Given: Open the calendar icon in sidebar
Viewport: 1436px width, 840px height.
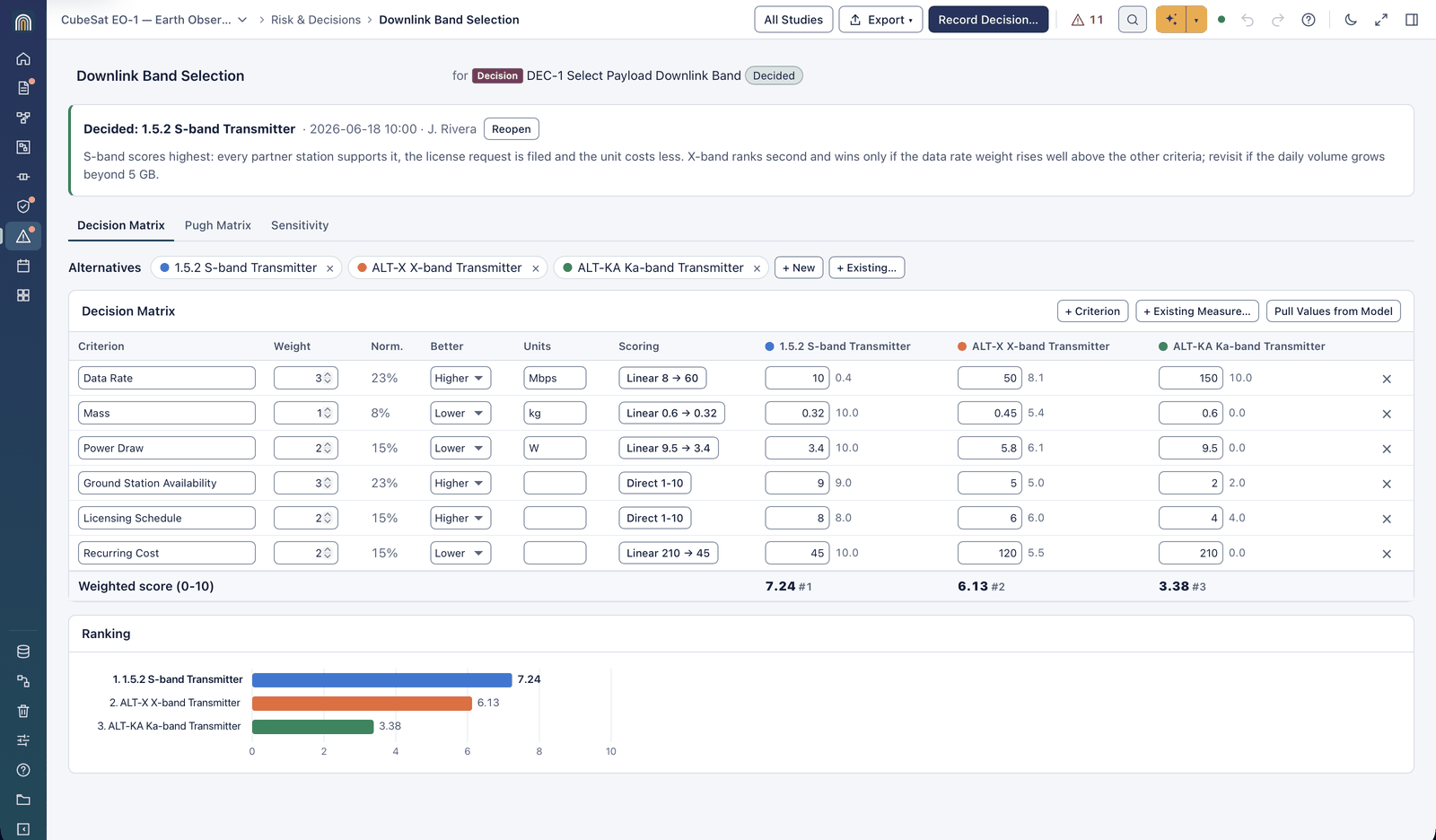Looking at the screenshot, I should pyautogui.click(x=23, y=266).
